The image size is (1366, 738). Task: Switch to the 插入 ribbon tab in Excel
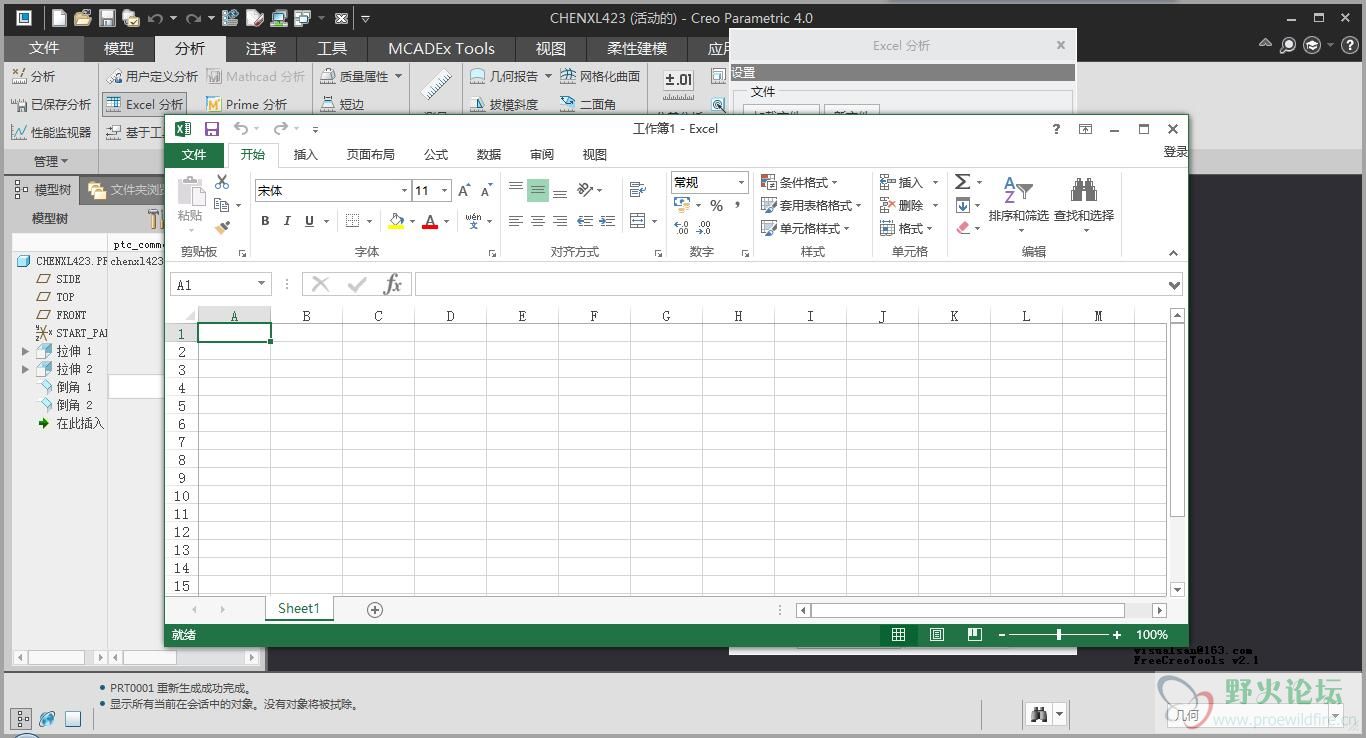pyautogui.click(x=305, y=154)
